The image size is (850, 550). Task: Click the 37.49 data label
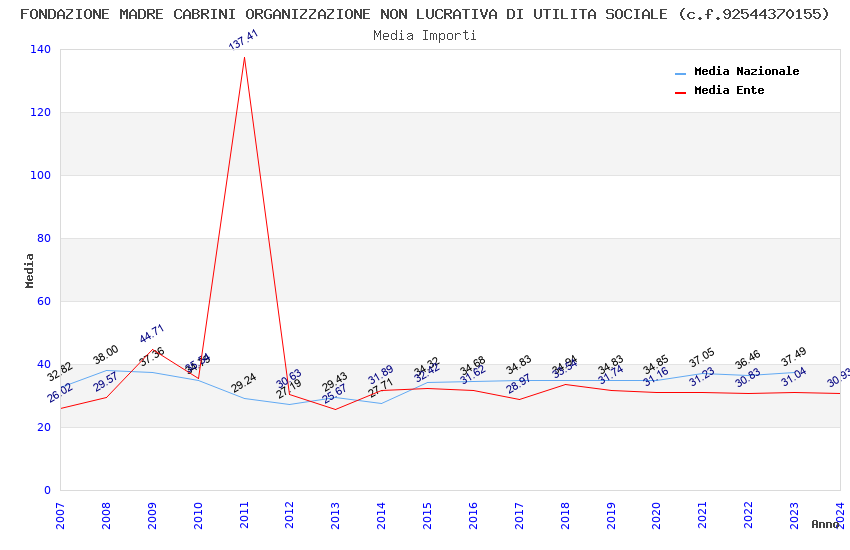[794, 357]
